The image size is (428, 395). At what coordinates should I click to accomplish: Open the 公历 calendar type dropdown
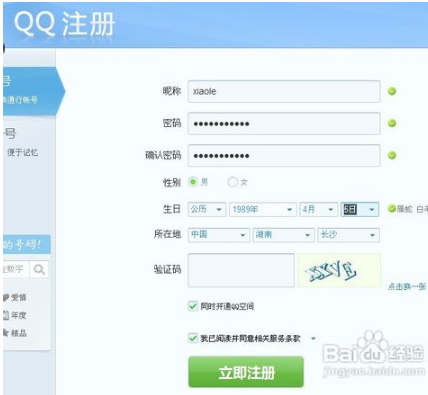[x=207, y=209]
